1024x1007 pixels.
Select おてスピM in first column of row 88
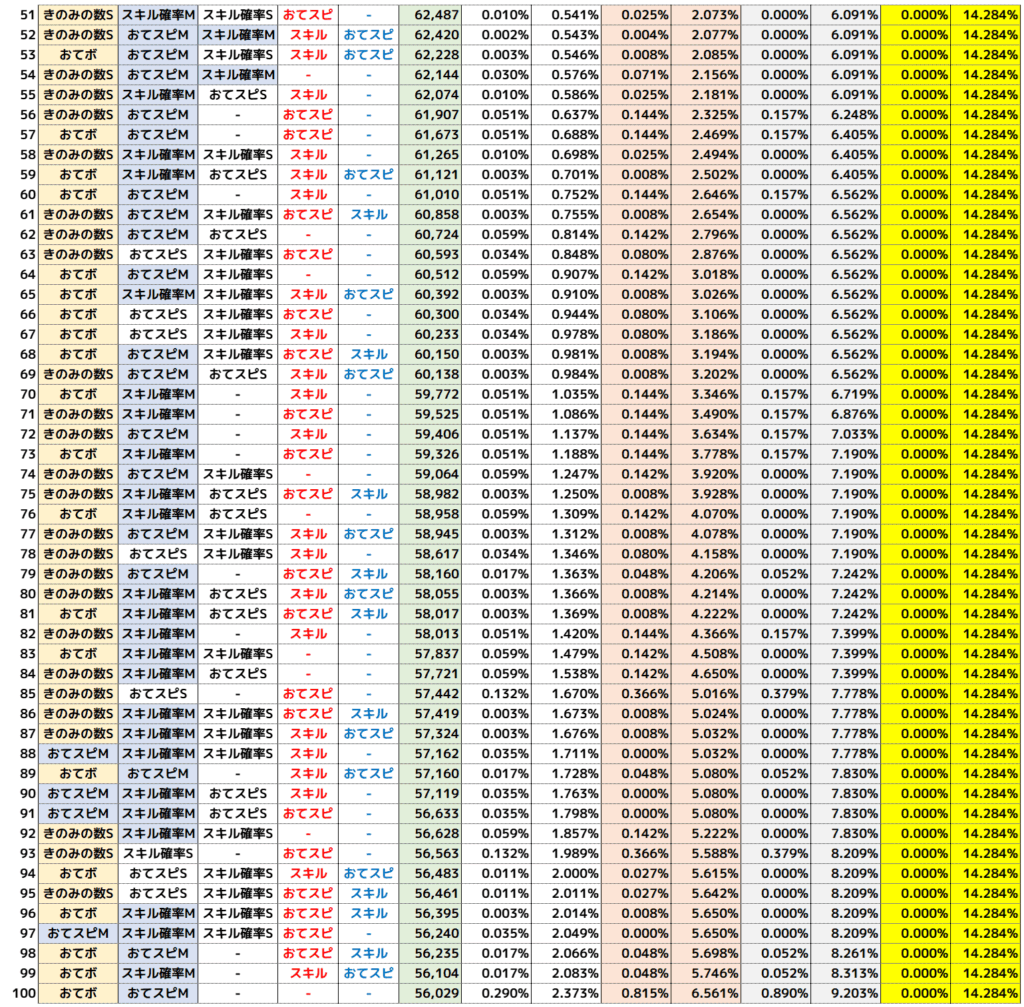pos(78,754)
